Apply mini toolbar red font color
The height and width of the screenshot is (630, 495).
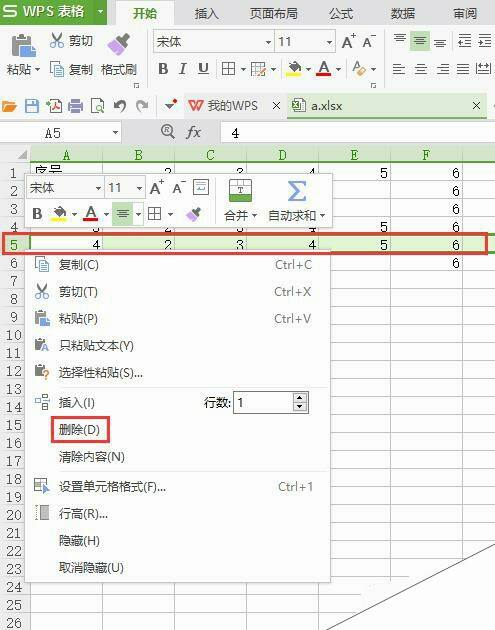pos(91,213)
